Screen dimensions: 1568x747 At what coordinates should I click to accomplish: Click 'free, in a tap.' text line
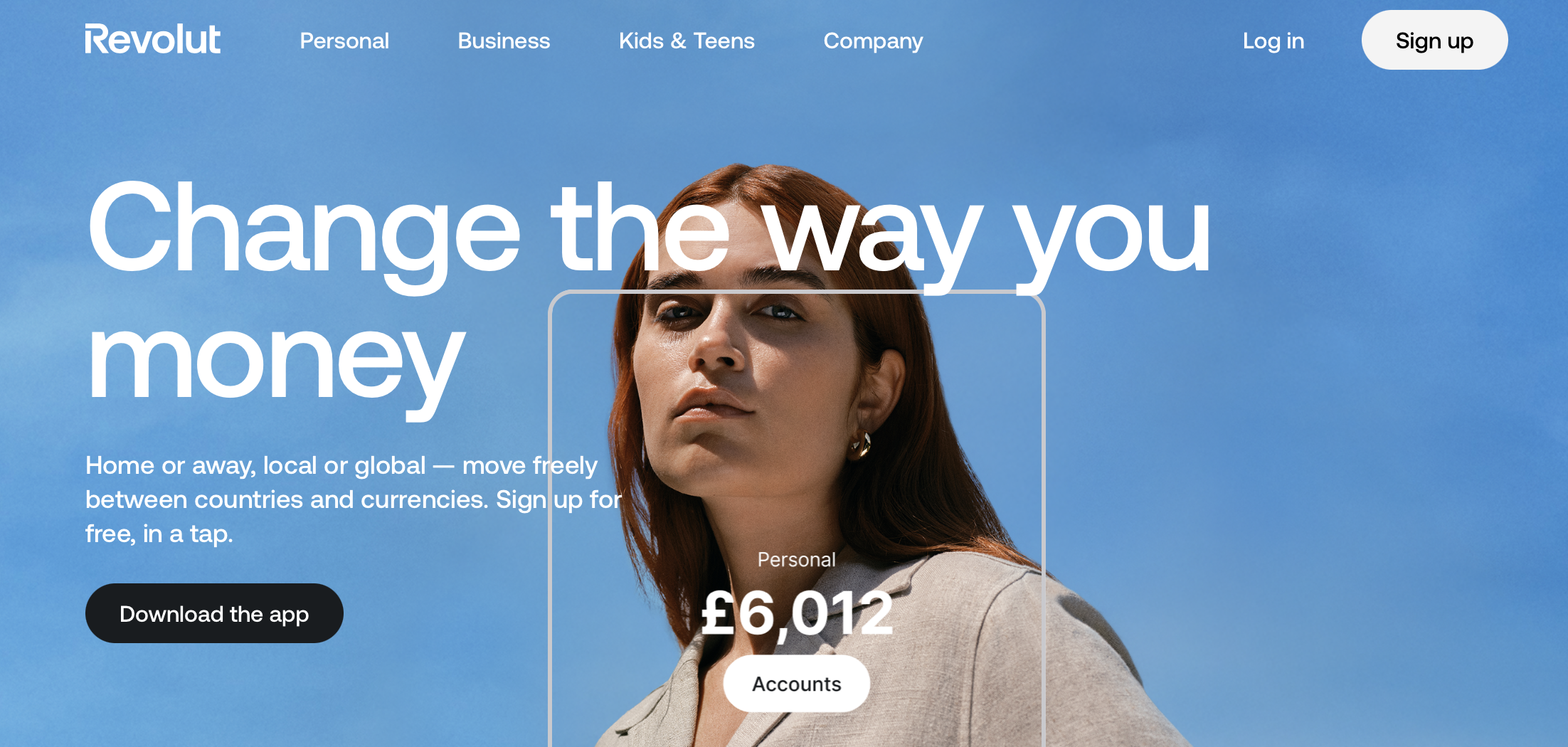click(x=159, y=534)
